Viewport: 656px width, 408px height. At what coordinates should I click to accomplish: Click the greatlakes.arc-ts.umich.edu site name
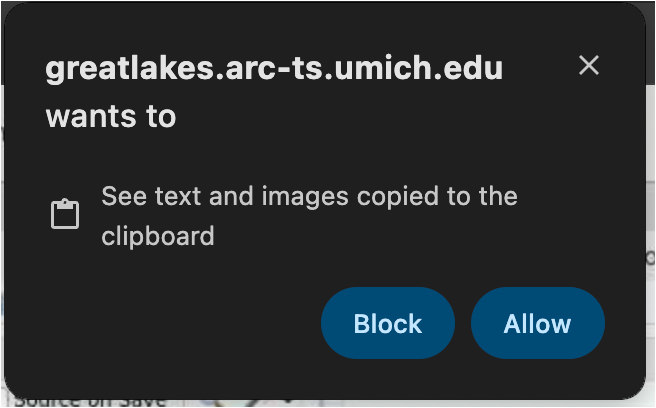(274, 69)
